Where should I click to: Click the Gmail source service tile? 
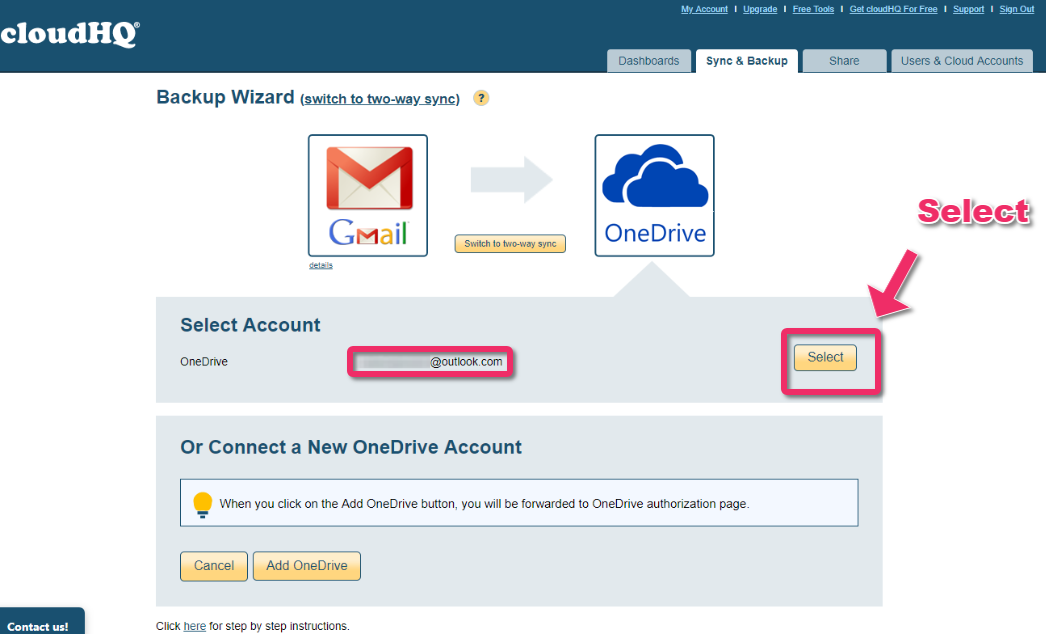[368, 196]
